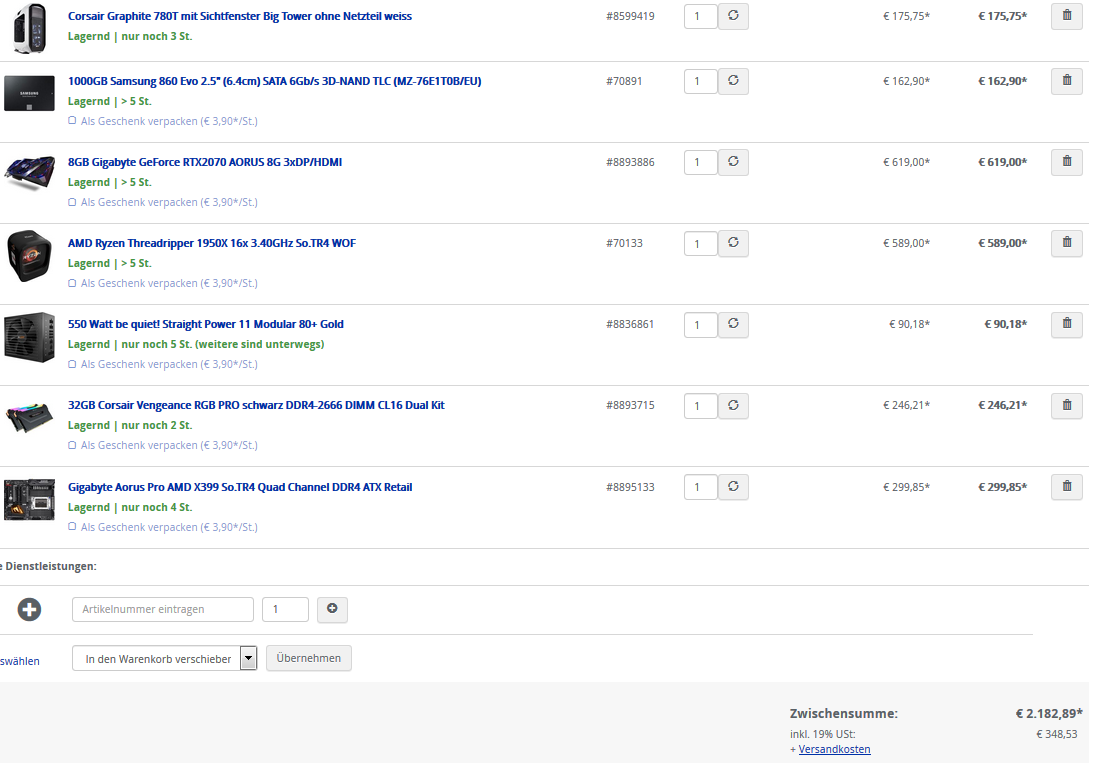The height and width of the screenshot is (763, 1096).
Task: Enable gift wrapping for Samsung 860 Evo
Action: coord(72,121)
